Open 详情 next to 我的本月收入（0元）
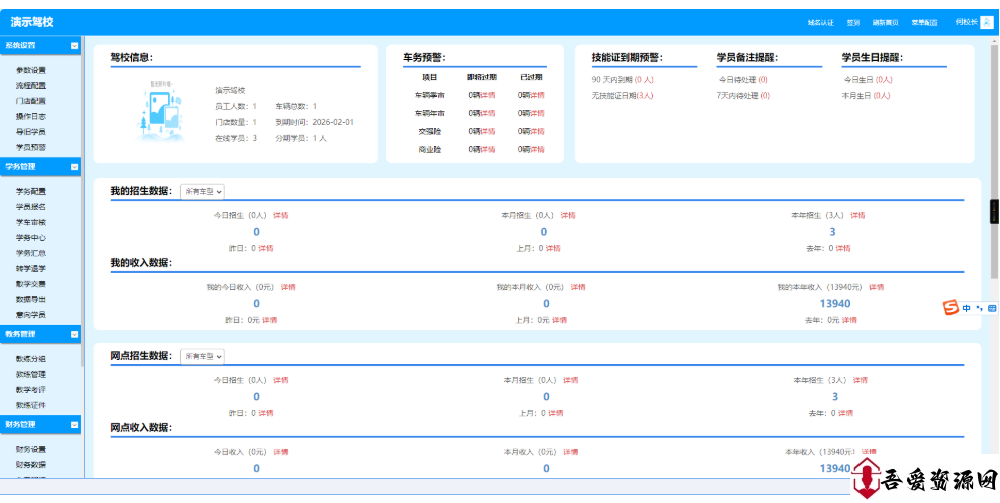Image resolution: width=1000 pixels, height=503 pixels. click(578, 288)
